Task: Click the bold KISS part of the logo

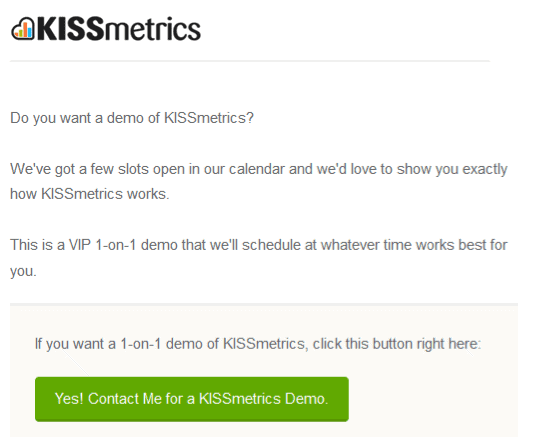Action: pyautogui.click(x=70, y=29)
